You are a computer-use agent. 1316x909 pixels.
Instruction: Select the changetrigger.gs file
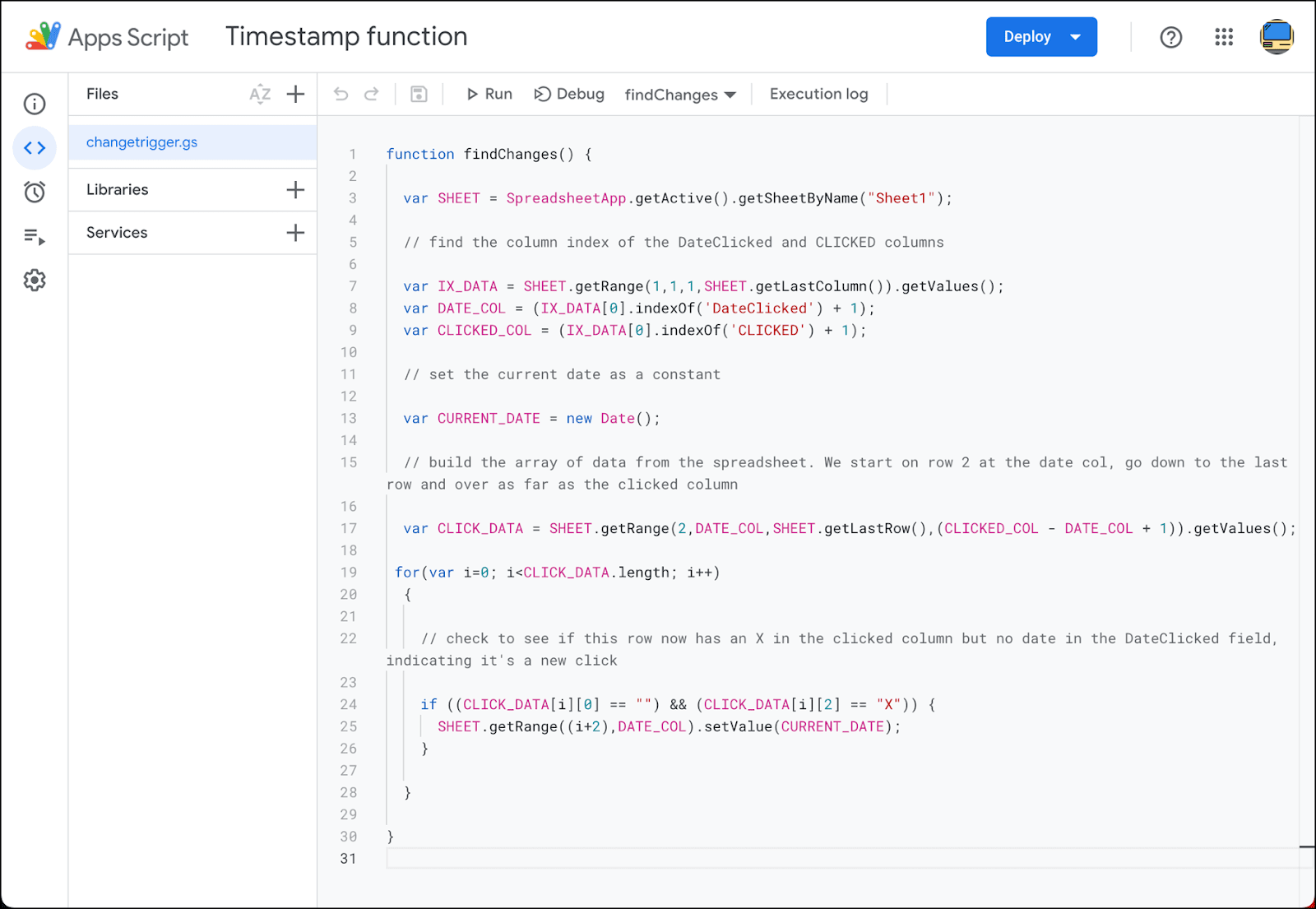coord(192,142)
